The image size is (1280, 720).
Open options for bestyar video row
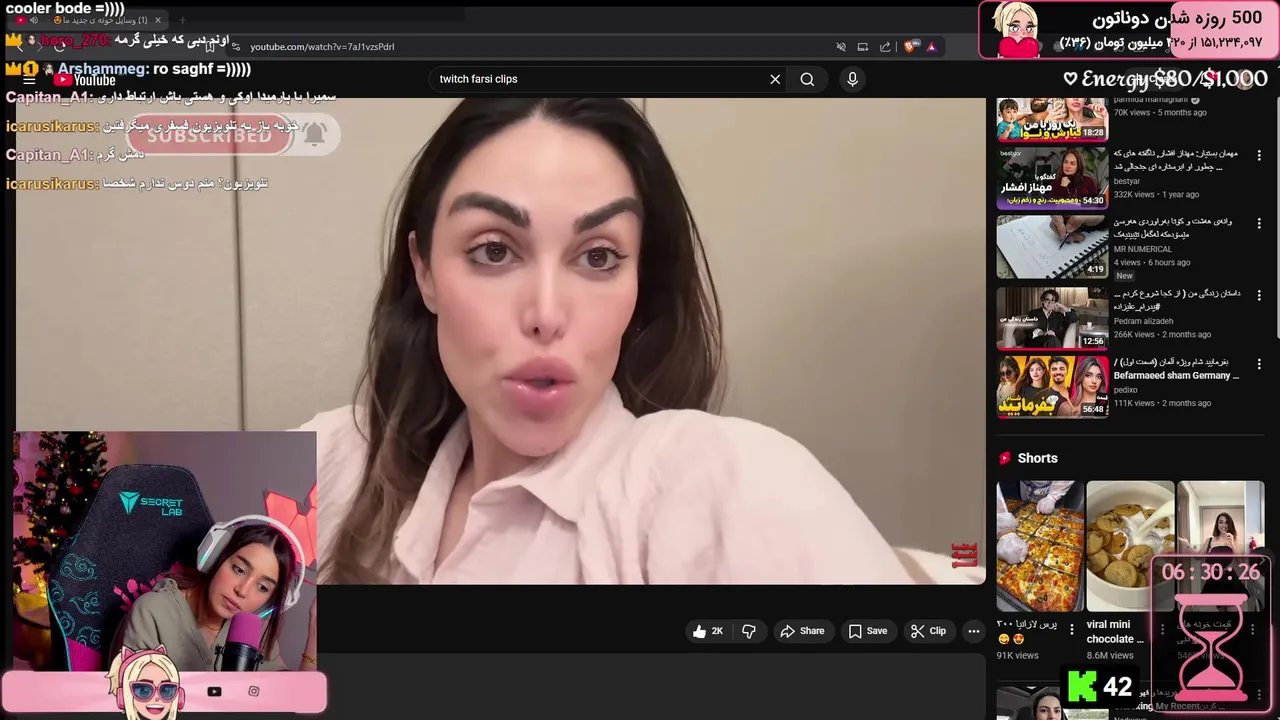pos(1259,155)
